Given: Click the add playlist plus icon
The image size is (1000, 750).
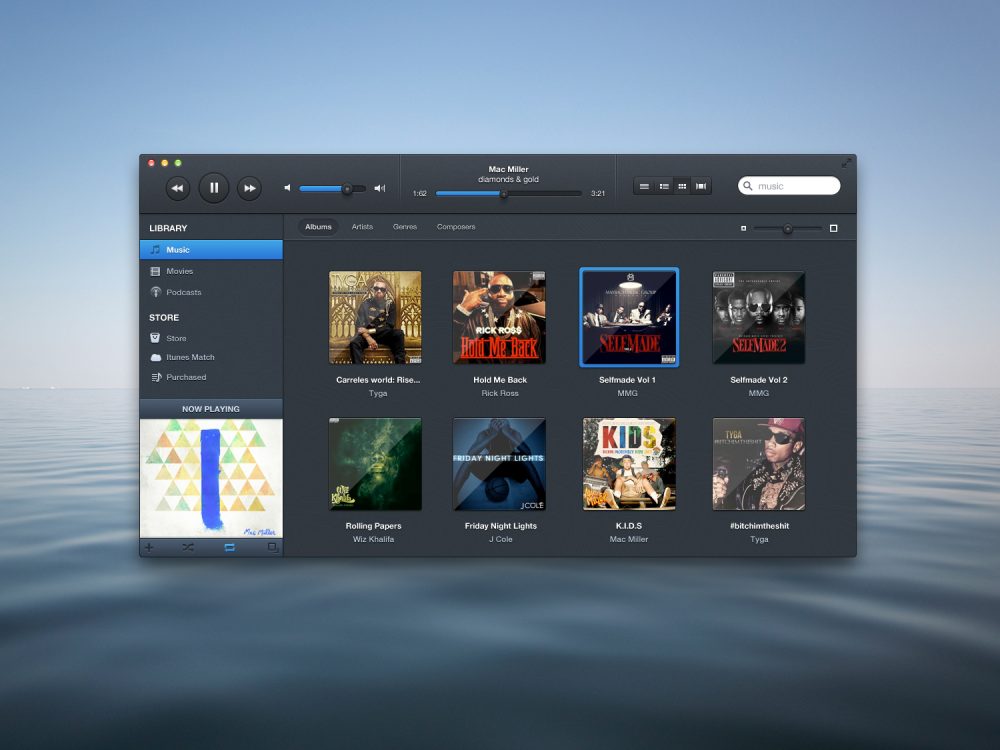Looking at the screenshot, I should [x=148, y=548].
